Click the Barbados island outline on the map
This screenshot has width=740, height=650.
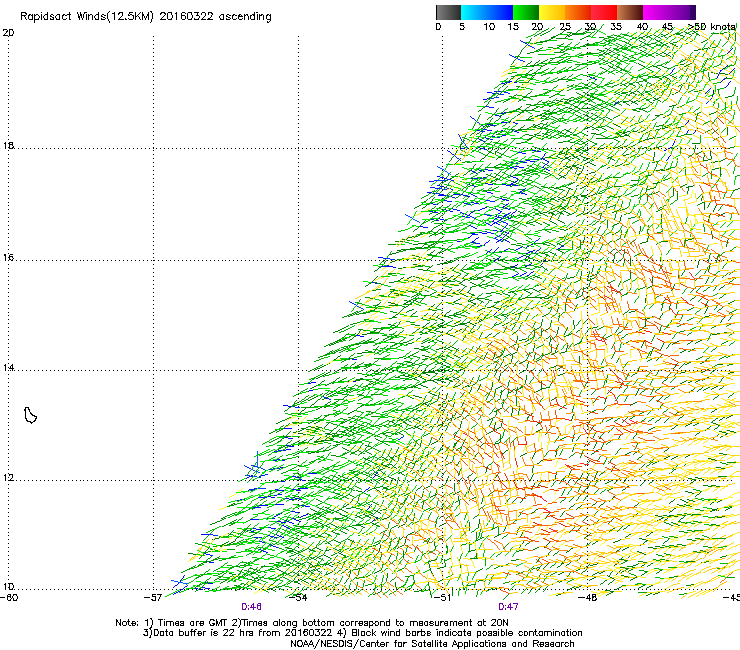point(30,415)
